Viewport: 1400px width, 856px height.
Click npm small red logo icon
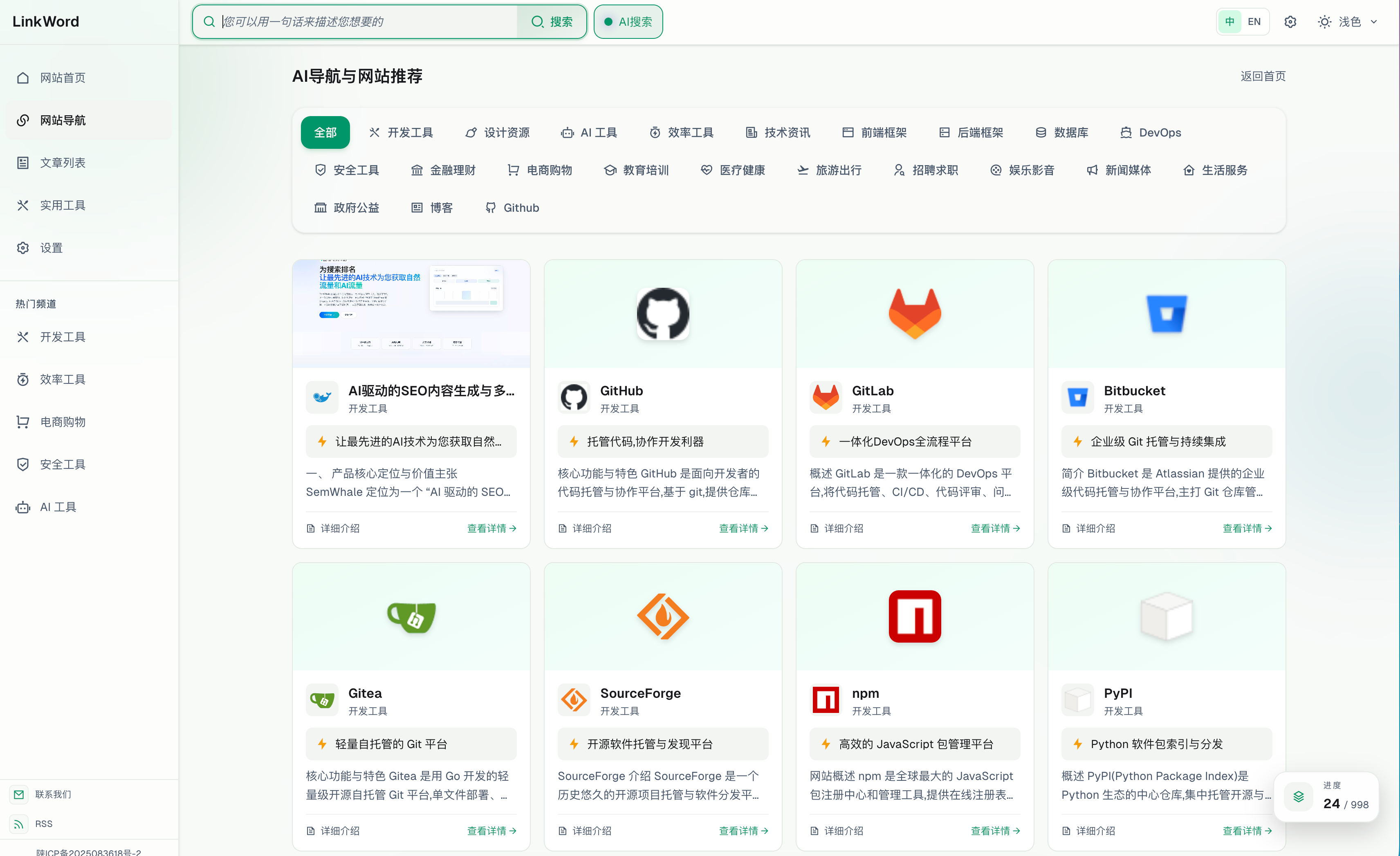[826, 700]
